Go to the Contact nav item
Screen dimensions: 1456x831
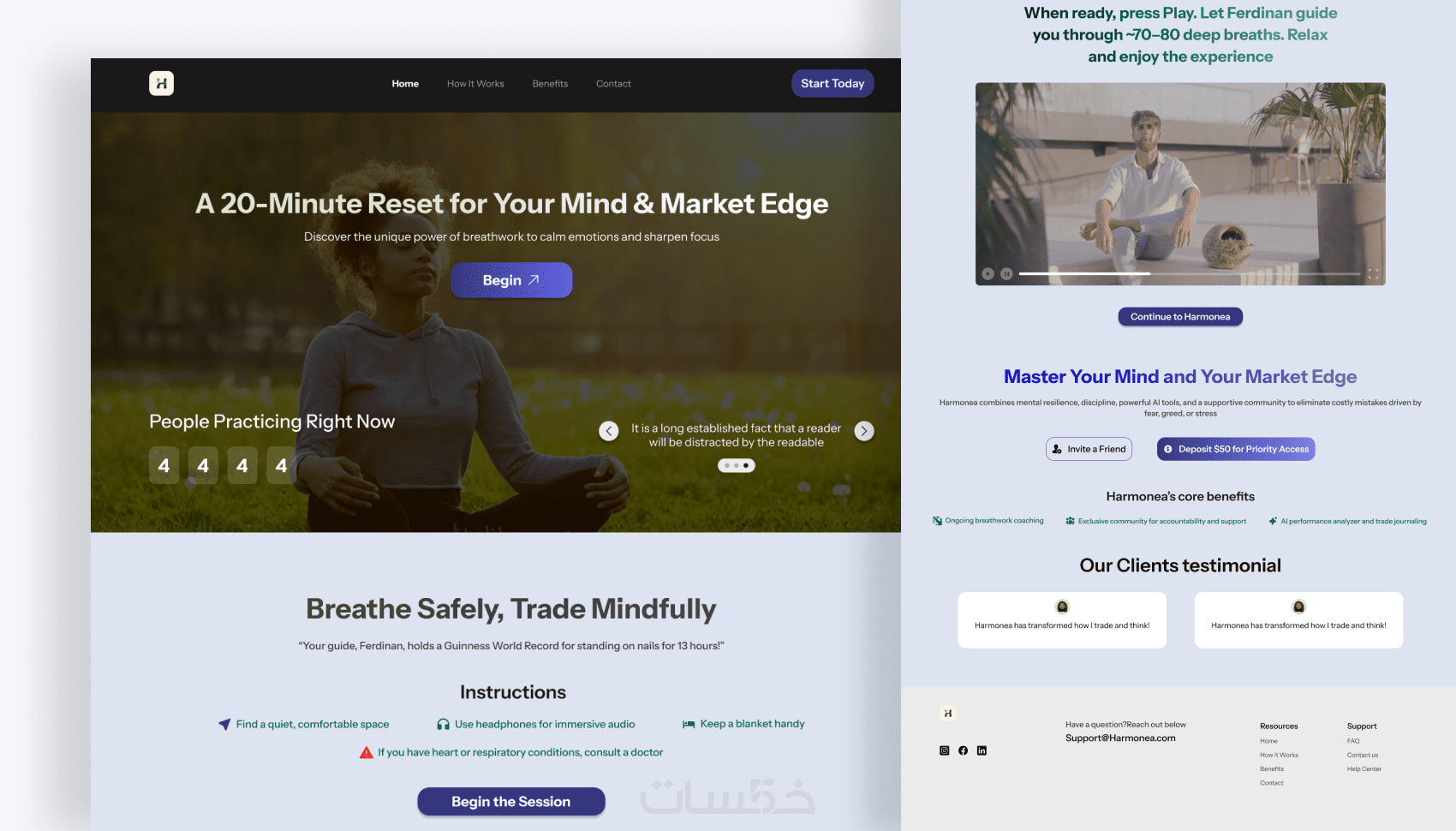613,84
